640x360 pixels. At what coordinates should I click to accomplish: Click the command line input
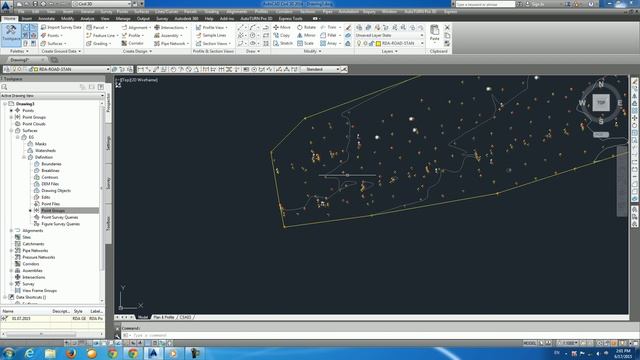coord(376,335)
